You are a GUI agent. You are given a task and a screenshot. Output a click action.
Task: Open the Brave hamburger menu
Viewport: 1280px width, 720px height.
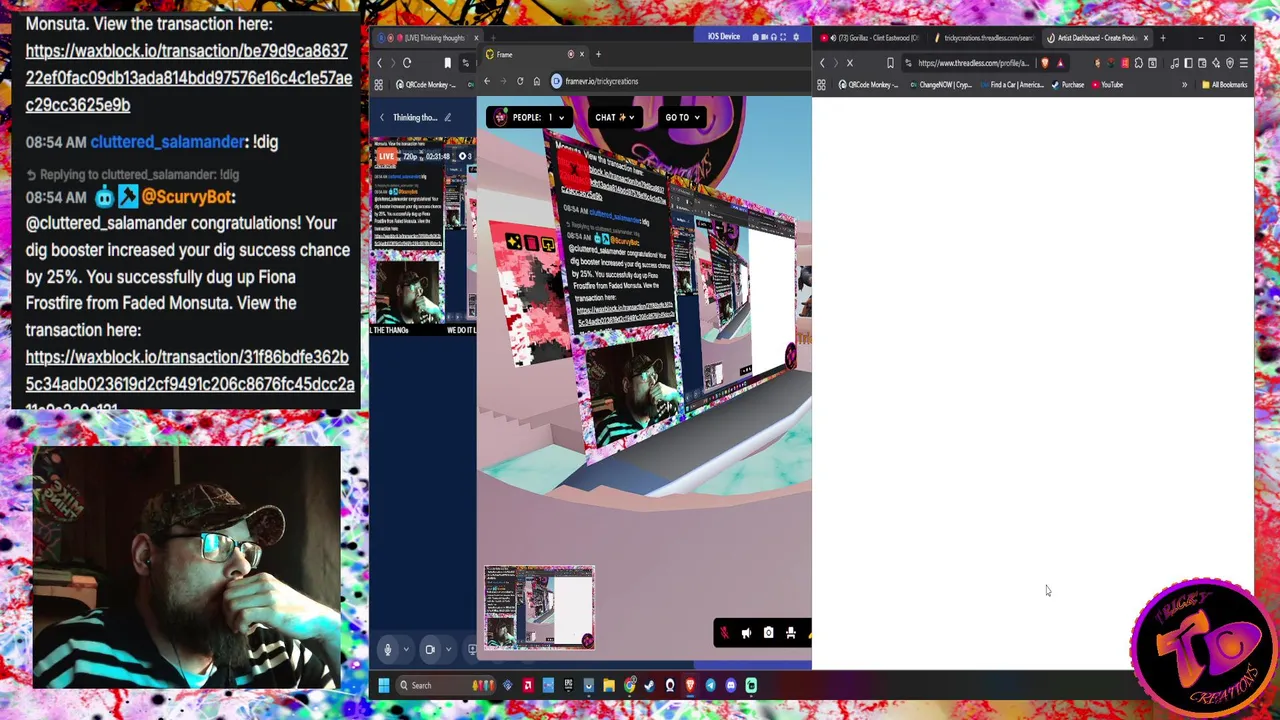1244,62
